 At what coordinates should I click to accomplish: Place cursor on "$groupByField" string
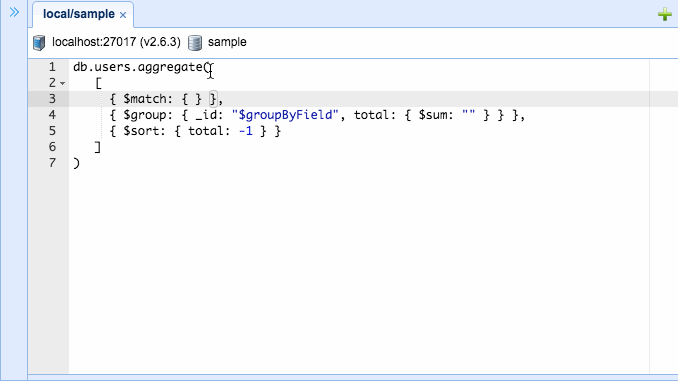tap(285, 115)
